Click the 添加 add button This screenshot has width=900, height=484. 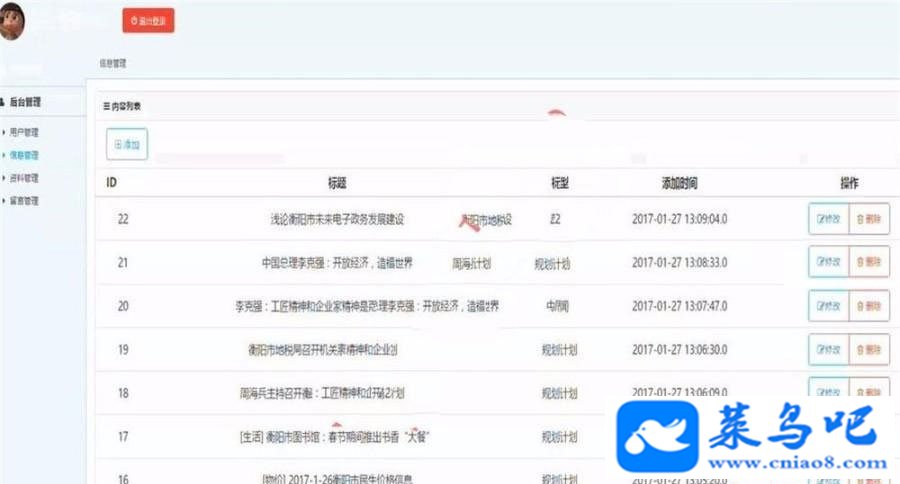coord(127,144)
